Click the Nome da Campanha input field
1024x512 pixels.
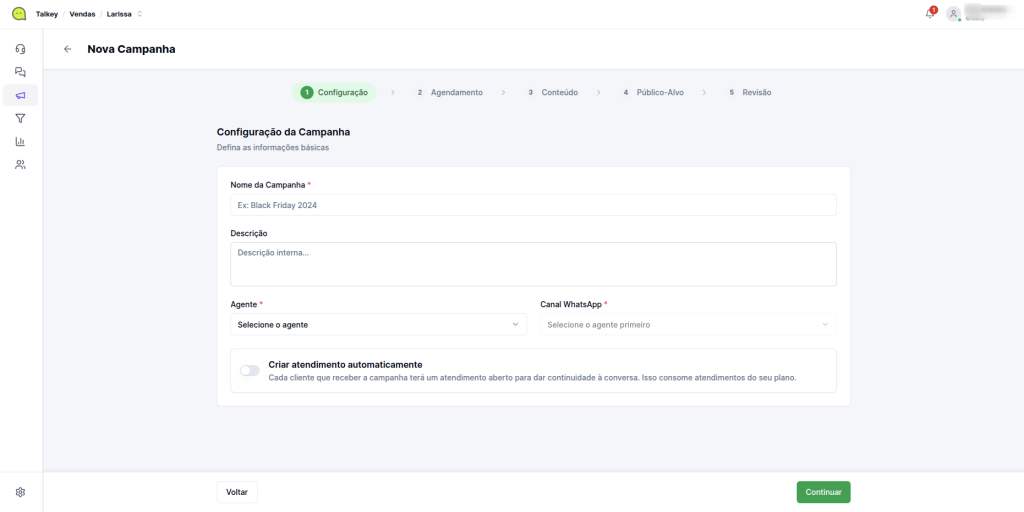click(x=533, y=205)
